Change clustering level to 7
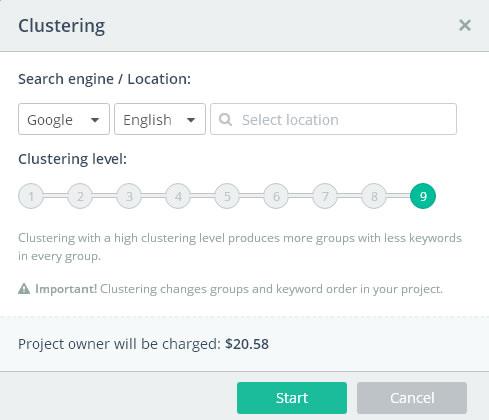The height and width of the screenshot is (420, 489). pos(325,196)
